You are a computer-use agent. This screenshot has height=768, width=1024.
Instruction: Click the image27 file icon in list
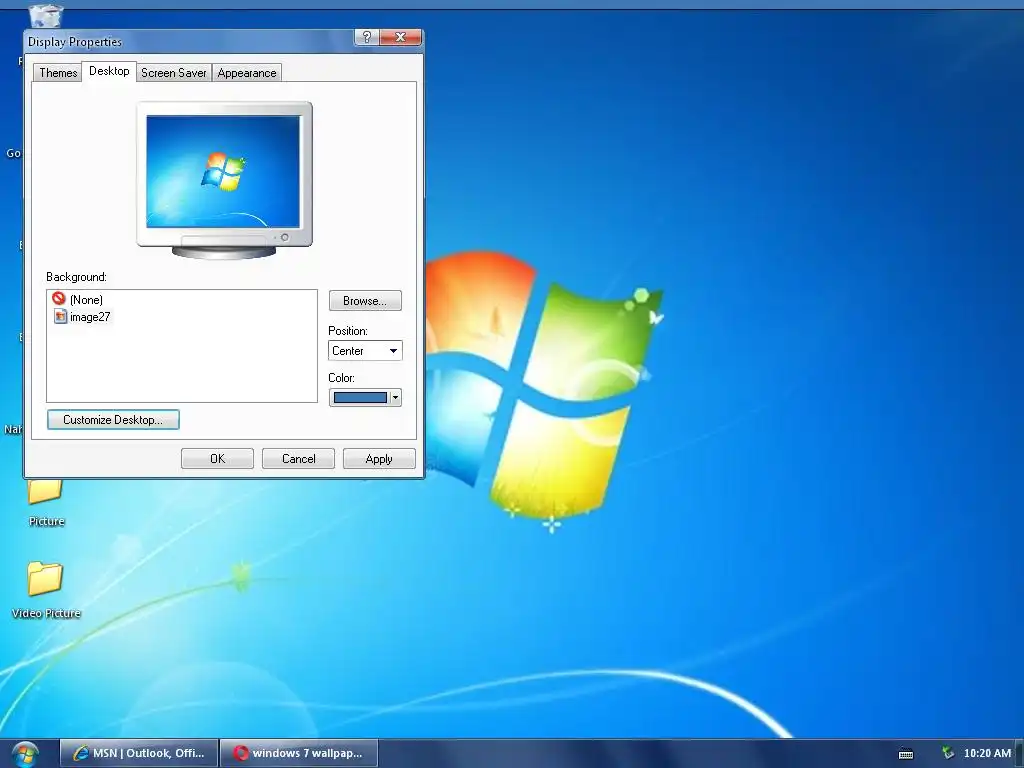pos(60,317)
